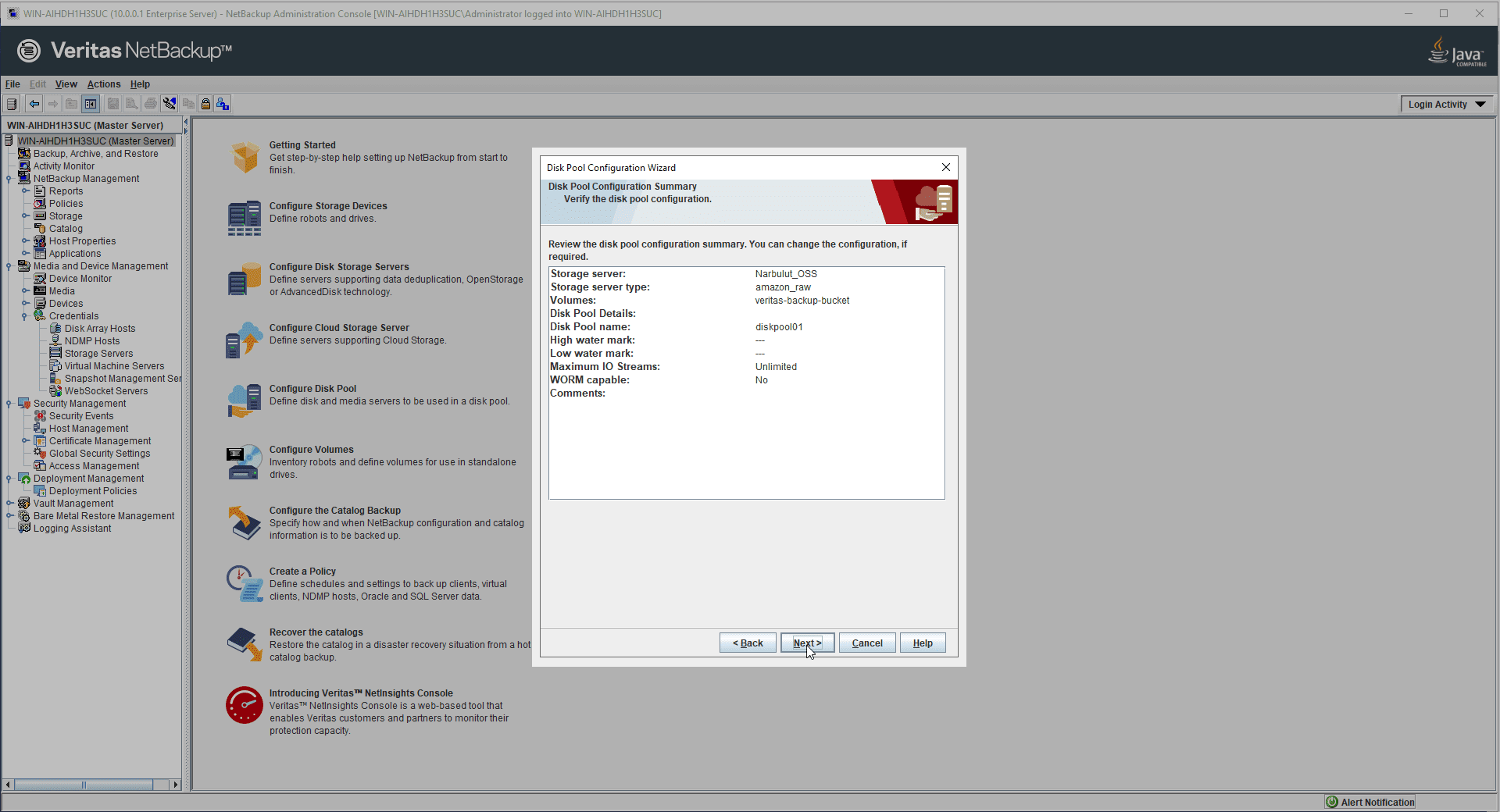The height and width of the screenshot is (812, 1500).
Task: Select Activity Monitor in the tree
Action: coord(64,166)
